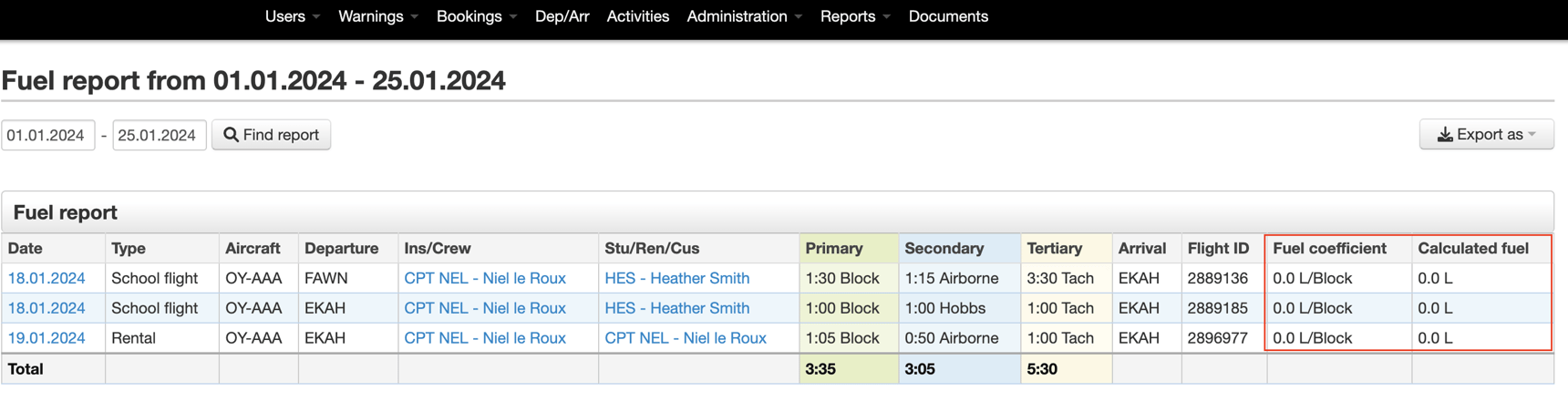Open the Dep/Arr page
The width and height of the screenshot is (1568, 412).
(562, 16)
